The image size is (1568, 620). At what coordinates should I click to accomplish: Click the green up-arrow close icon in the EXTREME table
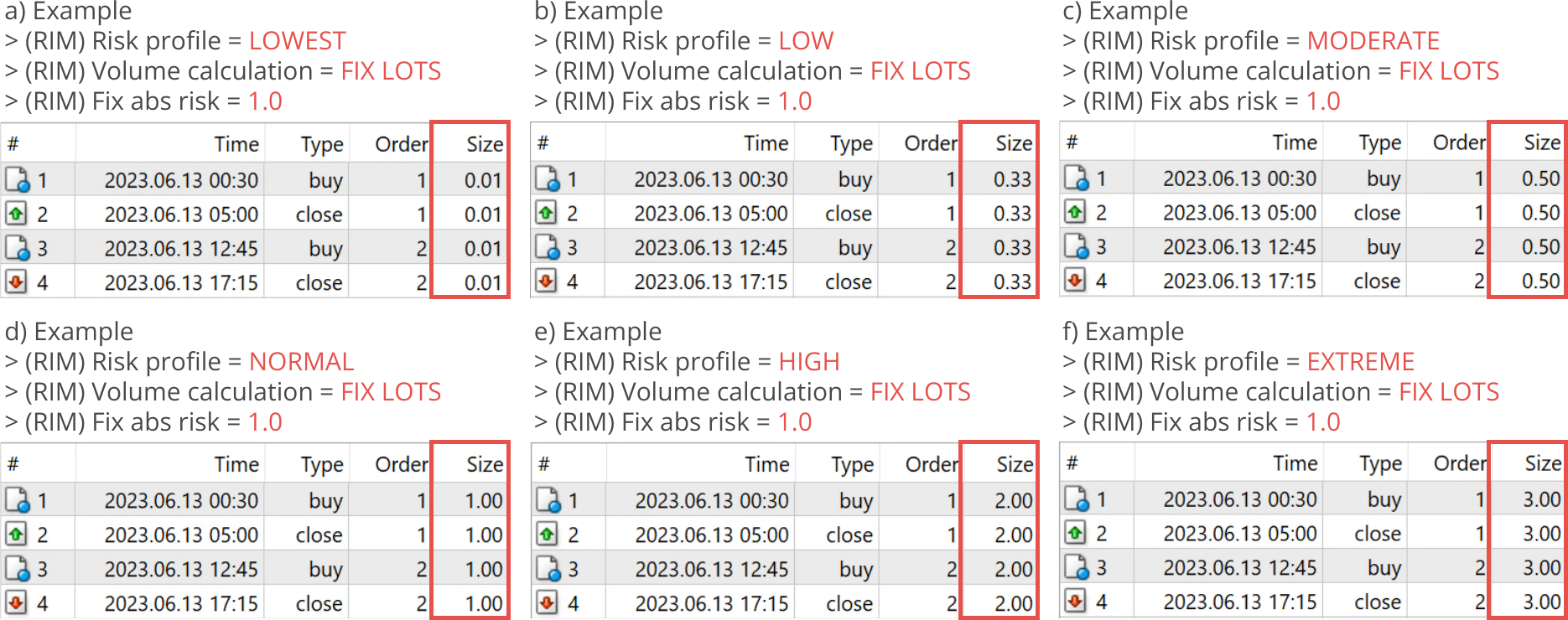coord(1075,533)
